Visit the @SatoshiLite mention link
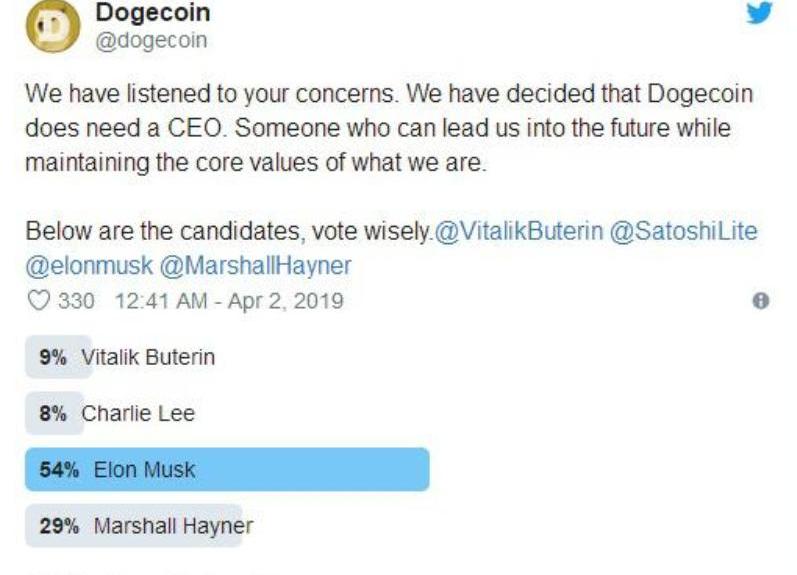 coord(685,232)
